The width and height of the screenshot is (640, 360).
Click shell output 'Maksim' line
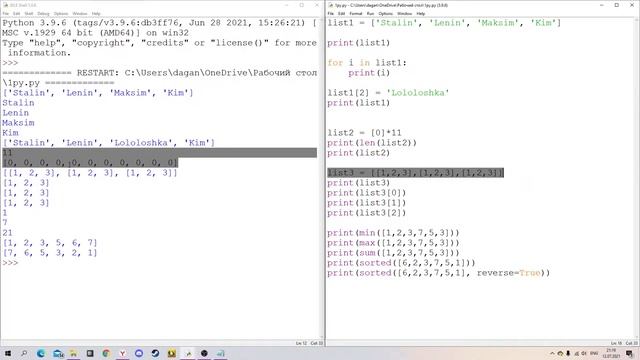(x=18, y=123)
